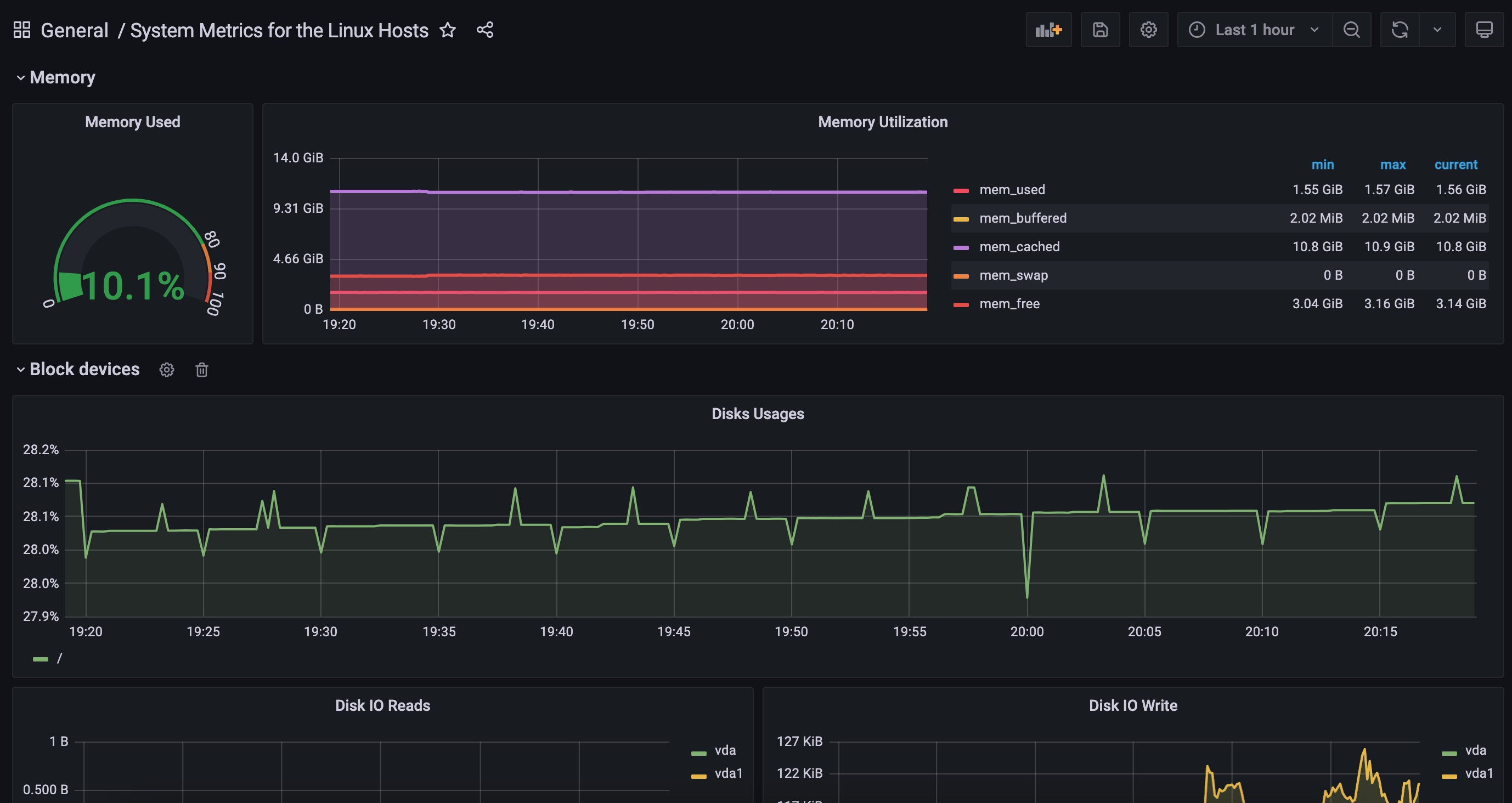Toggle vda1 series in Disk IO Reads legend

pyautogui.click(x=728, y=773)
